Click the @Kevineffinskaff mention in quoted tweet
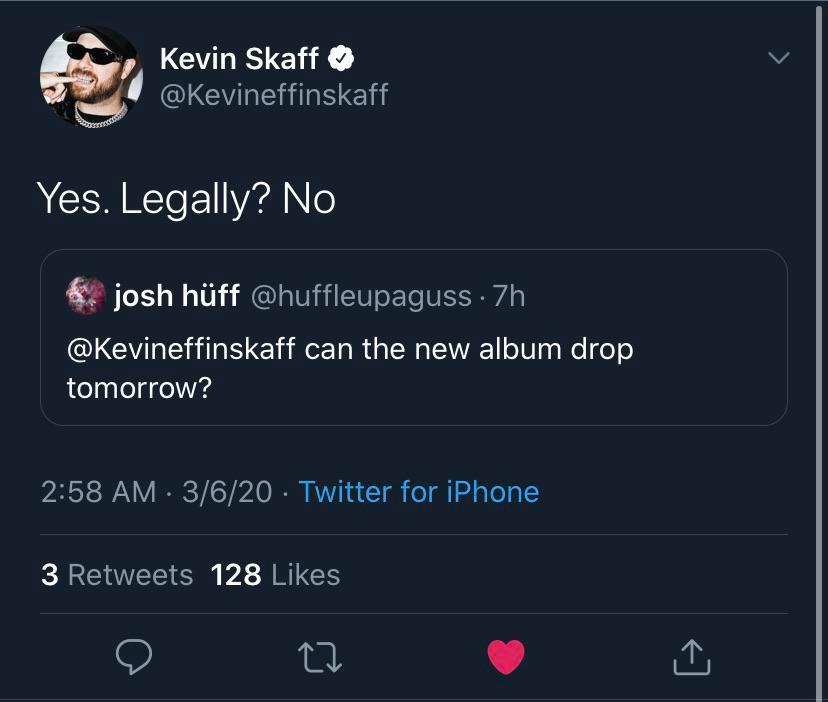The width and height of the screenshot is (828, 702). (181, 350)
